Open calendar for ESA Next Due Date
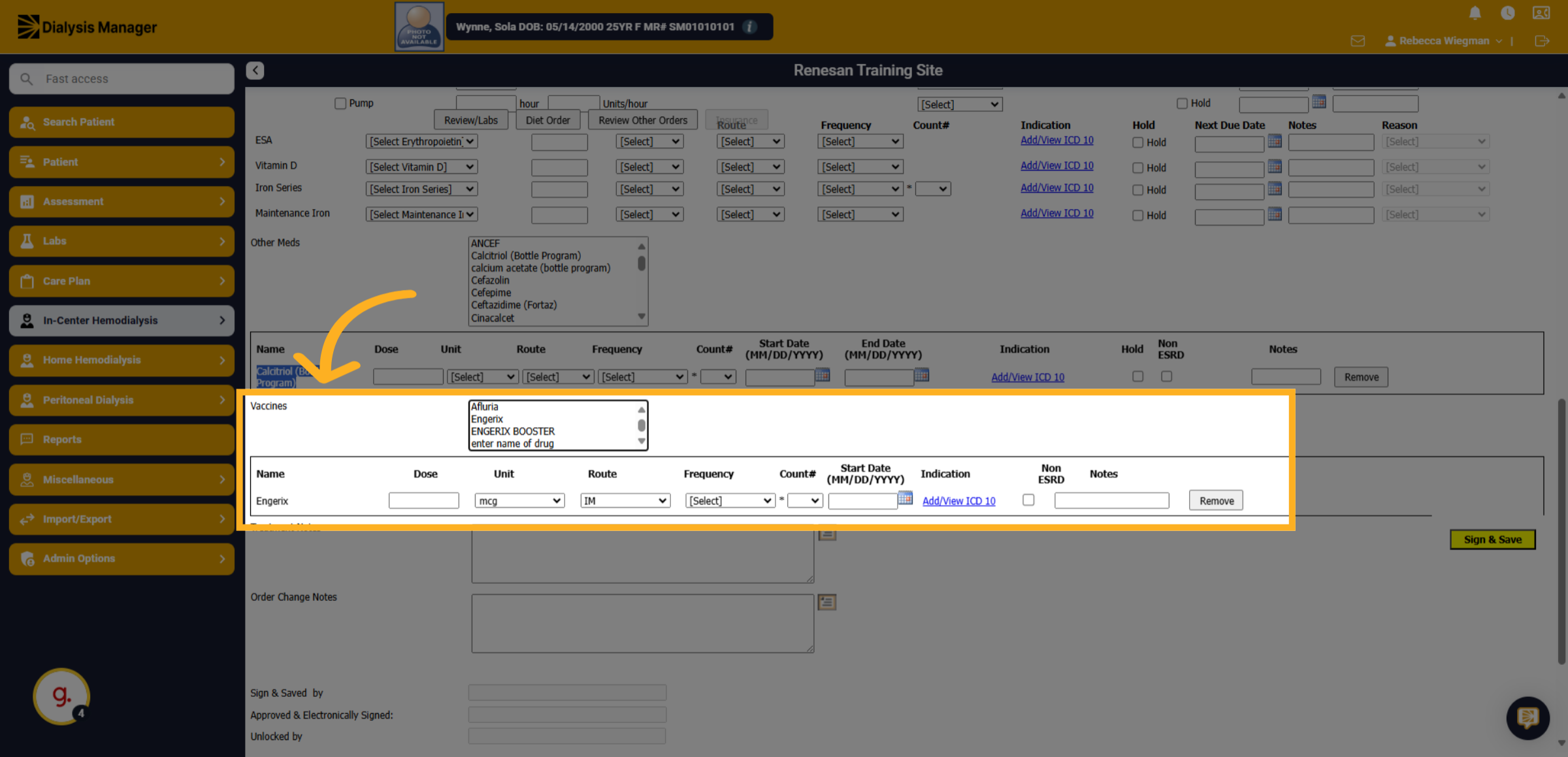The width and height of the screenshot is (1568, 757). (1274, 141)
